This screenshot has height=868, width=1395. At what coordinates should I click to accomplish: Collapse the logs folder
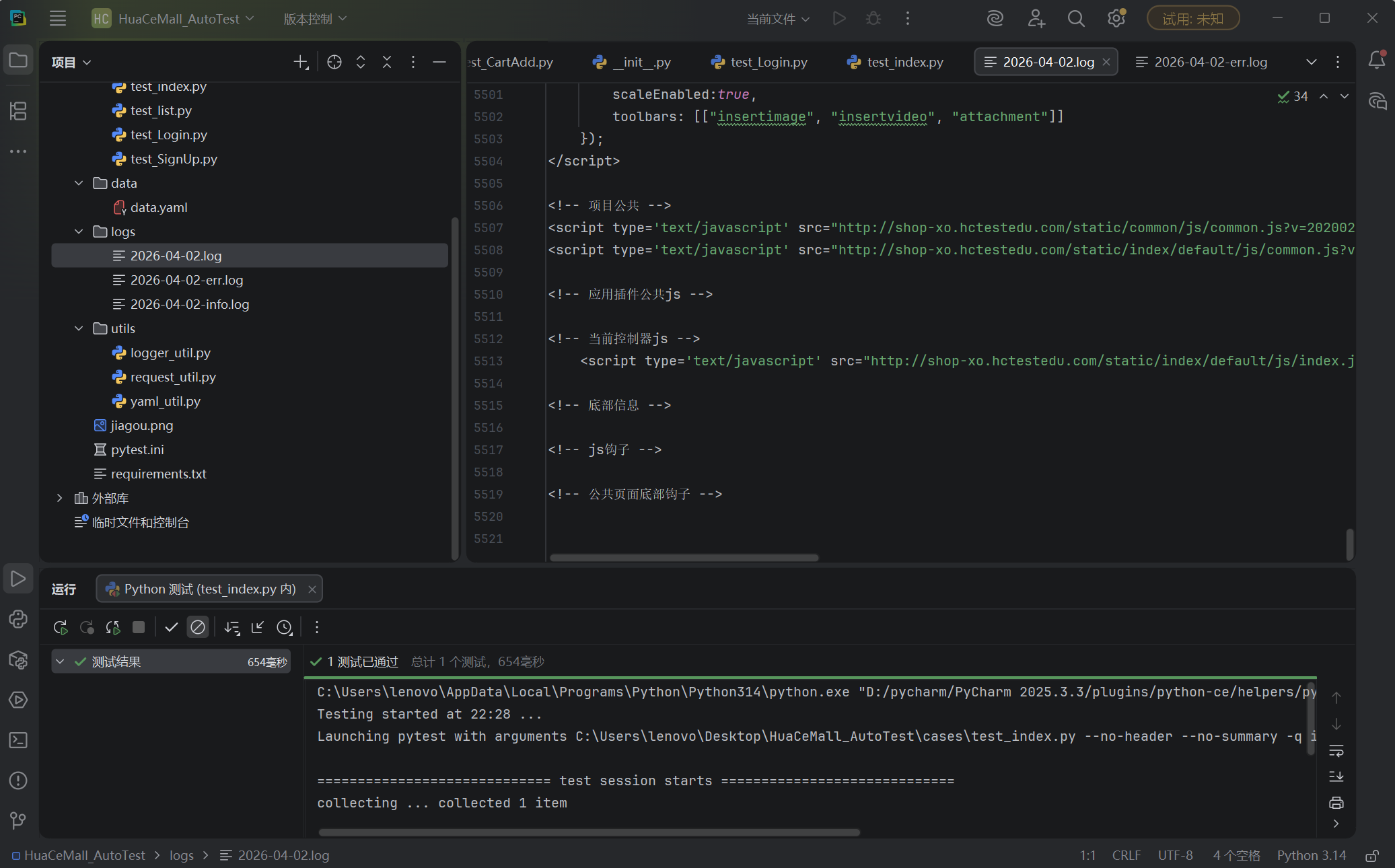click(79, 231)
